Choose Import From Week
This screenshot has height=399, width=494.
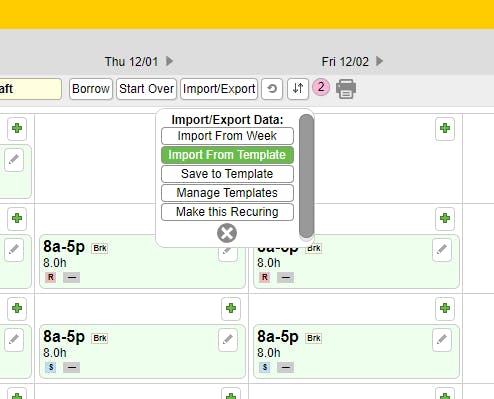click(227, 136)
